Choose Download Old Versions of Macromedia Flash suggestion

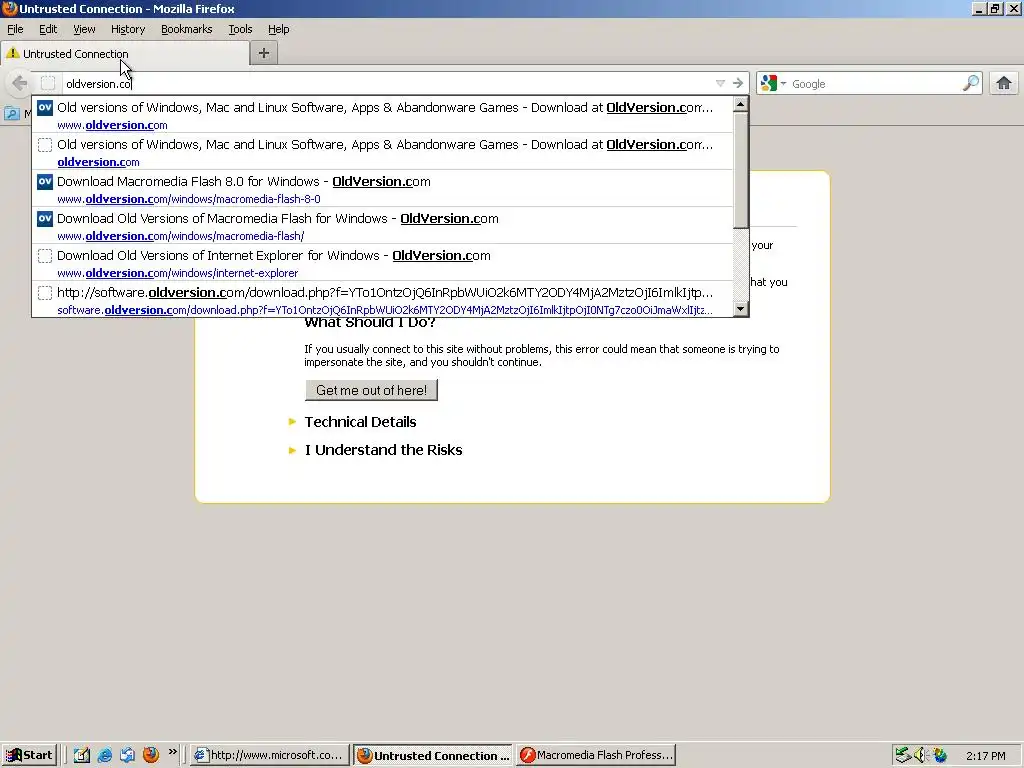point(383,226)
